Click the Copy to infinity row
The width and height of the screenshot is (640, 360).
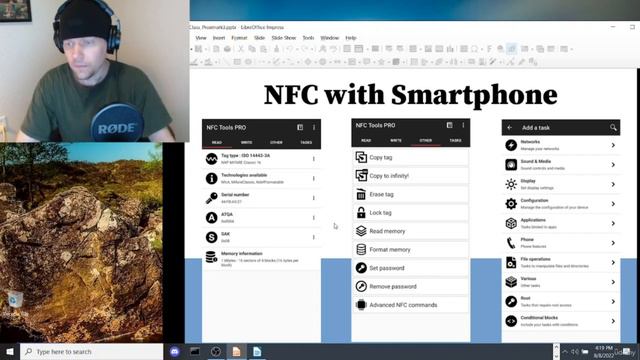click(411, 176)
